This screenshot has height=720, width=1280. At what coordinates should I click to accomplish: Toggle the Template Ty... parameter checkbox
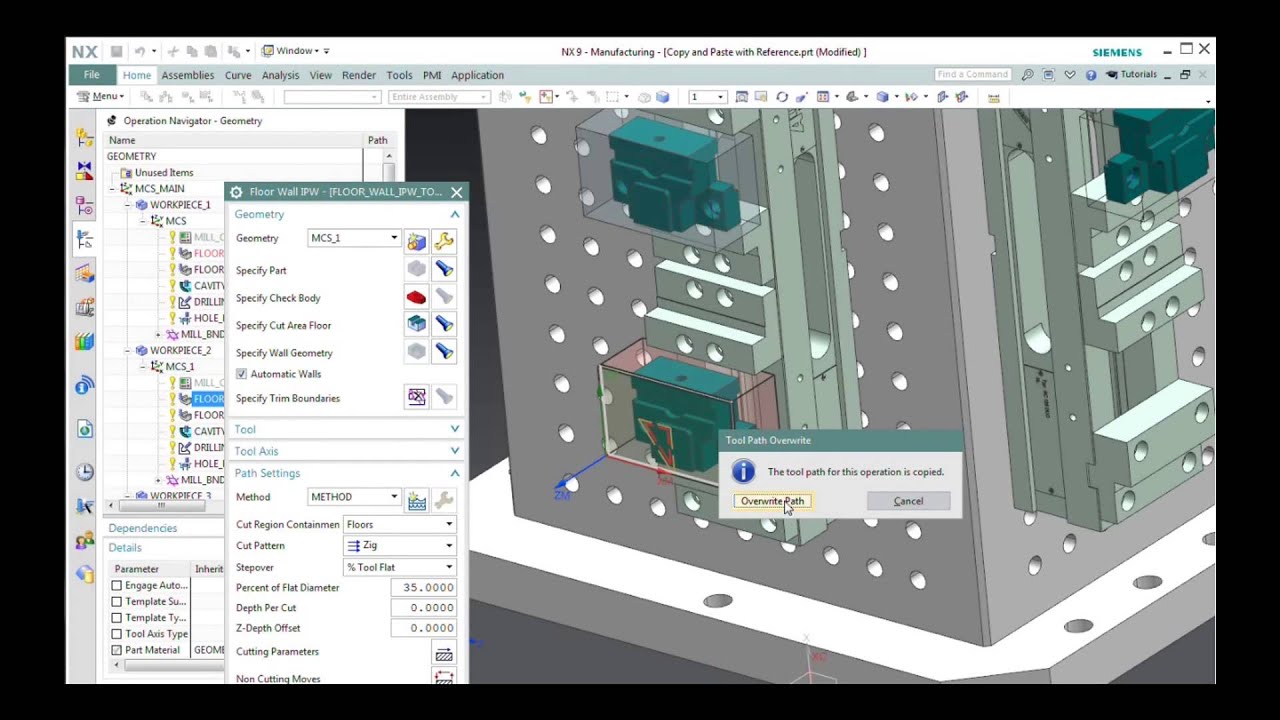tap(117, 618)
